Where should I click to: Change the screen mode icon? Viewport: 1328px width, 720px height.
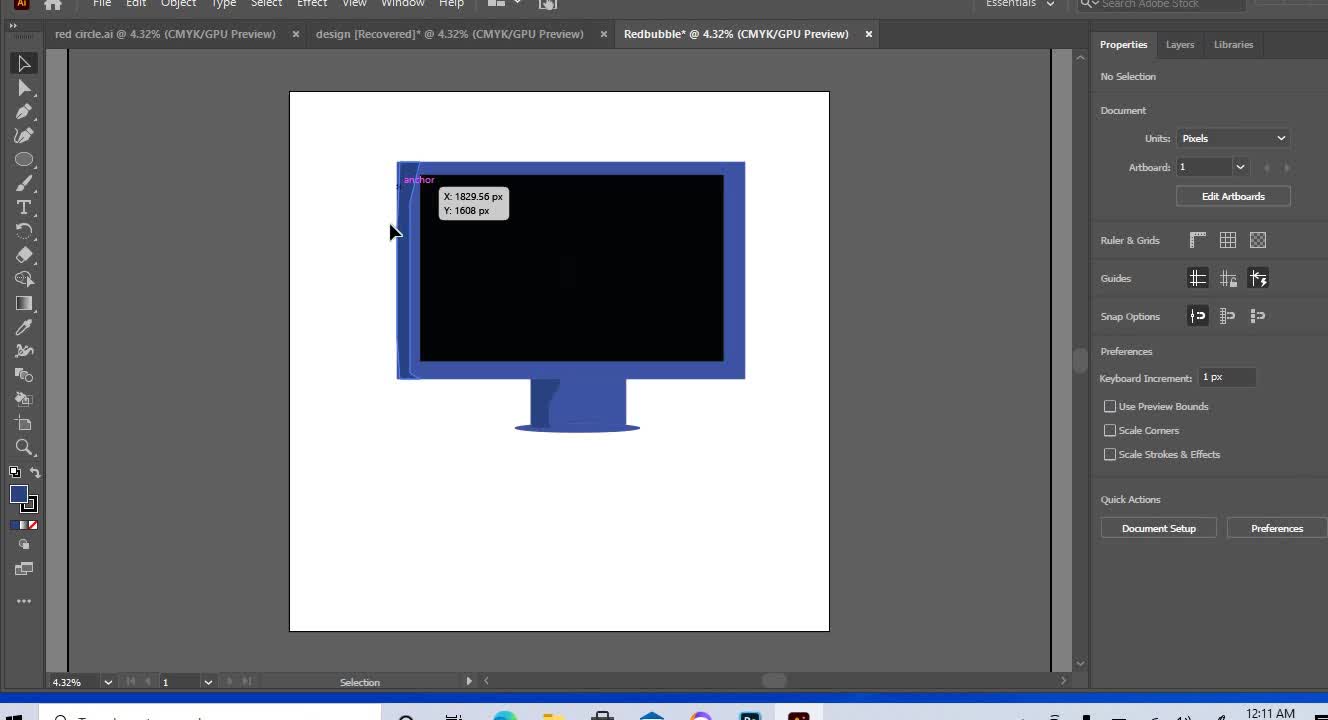click(x=24, y=569)
